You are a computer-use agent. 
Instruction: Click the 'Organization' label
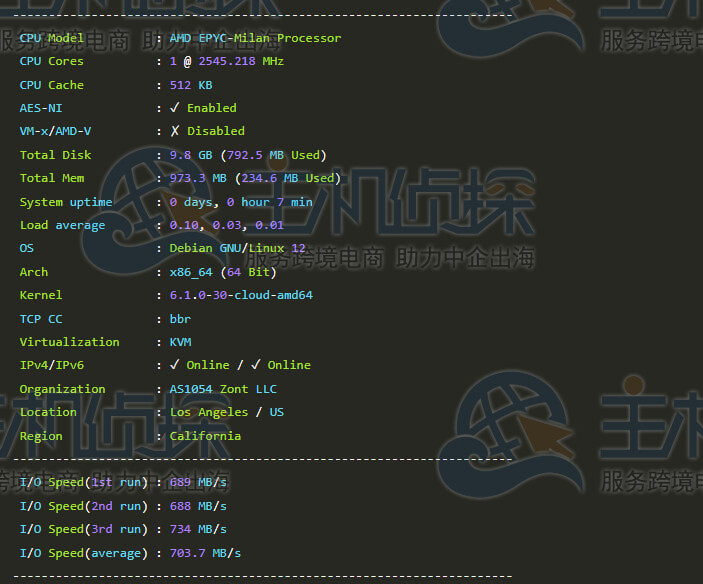click(x=62, y=389)
